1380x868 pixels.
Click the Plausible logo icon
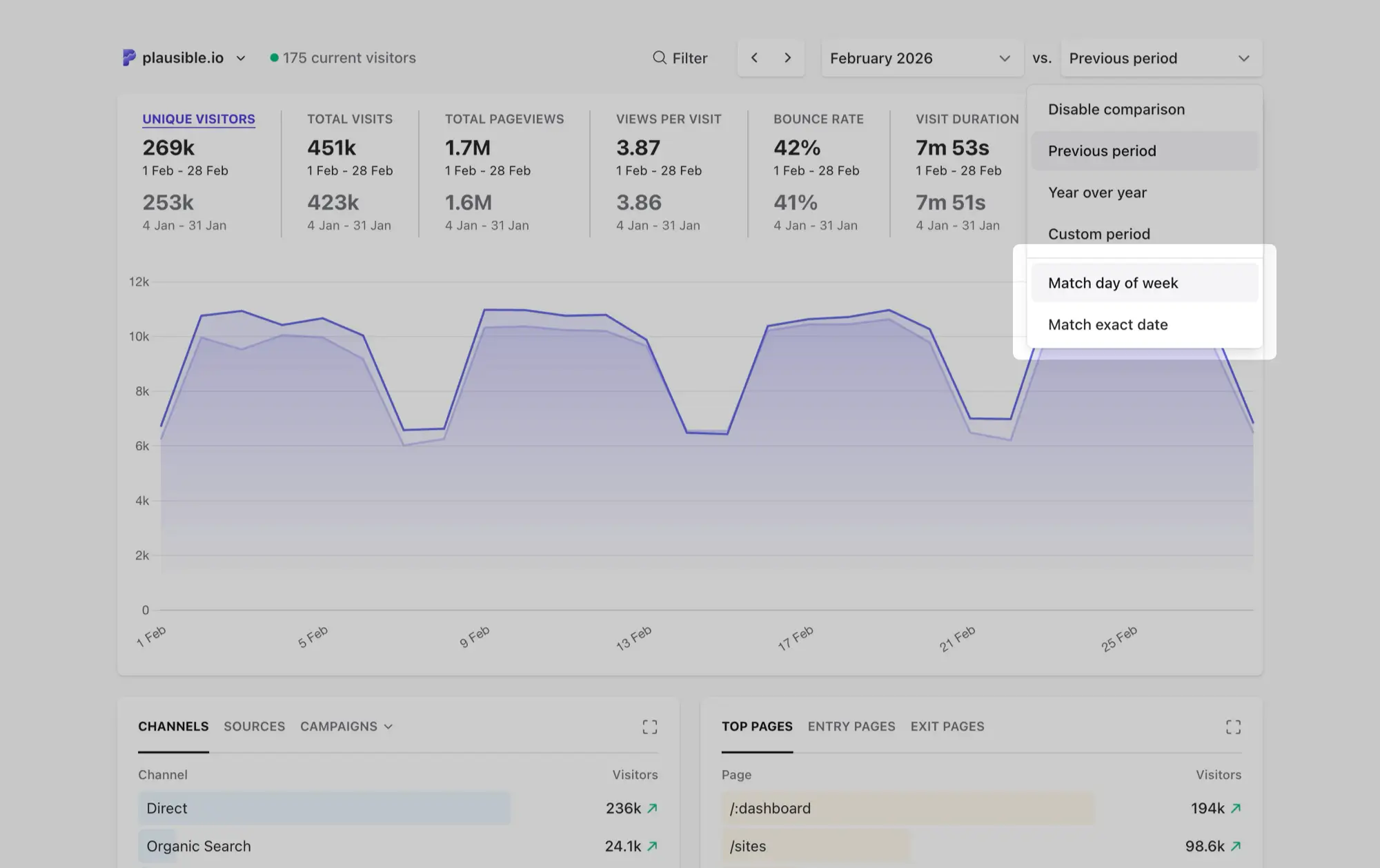[129, 58]
